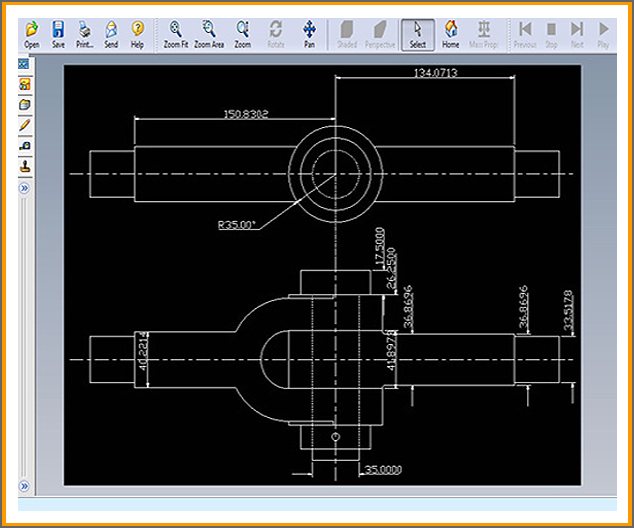Select the Measure tape sidebar icon
The image size is (634, 528).
(25, 146)
